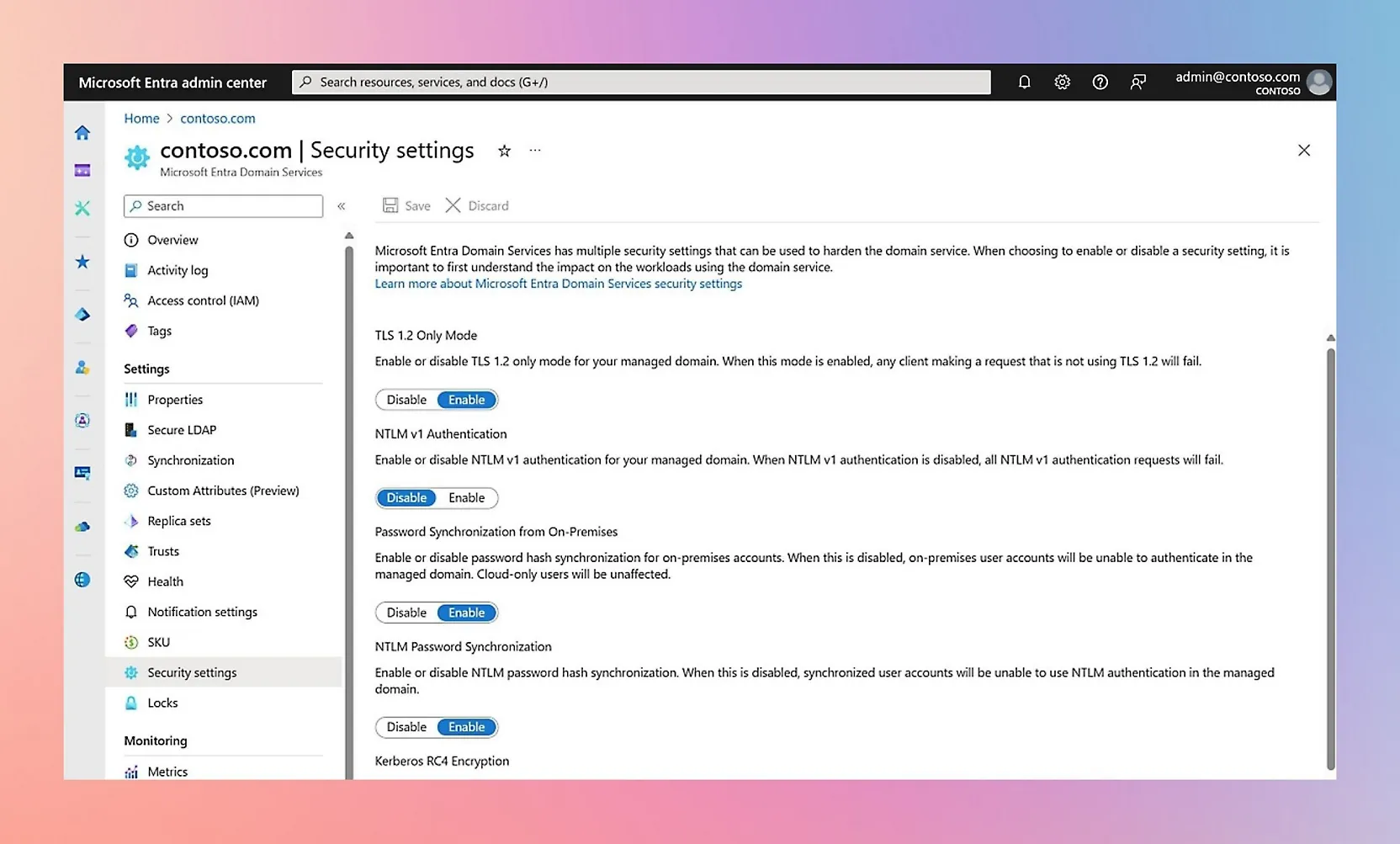Favorite this page with star icon
Image resolution: width=1400 pixels, height=844 pixels.
coord(504,151)
